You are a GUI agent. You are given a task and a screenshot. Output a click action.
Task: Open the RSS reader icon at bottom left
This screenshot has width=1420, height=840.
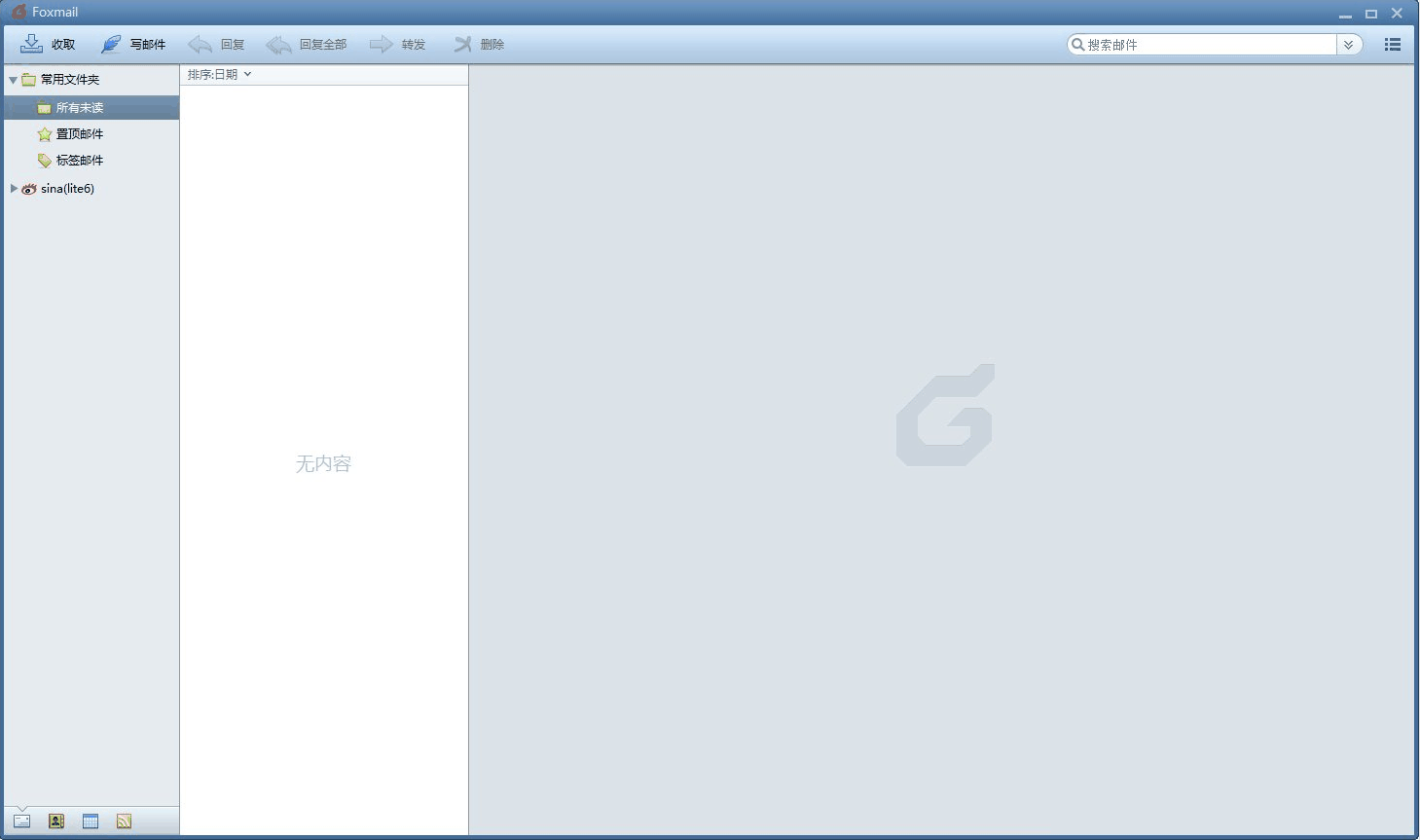124,821
